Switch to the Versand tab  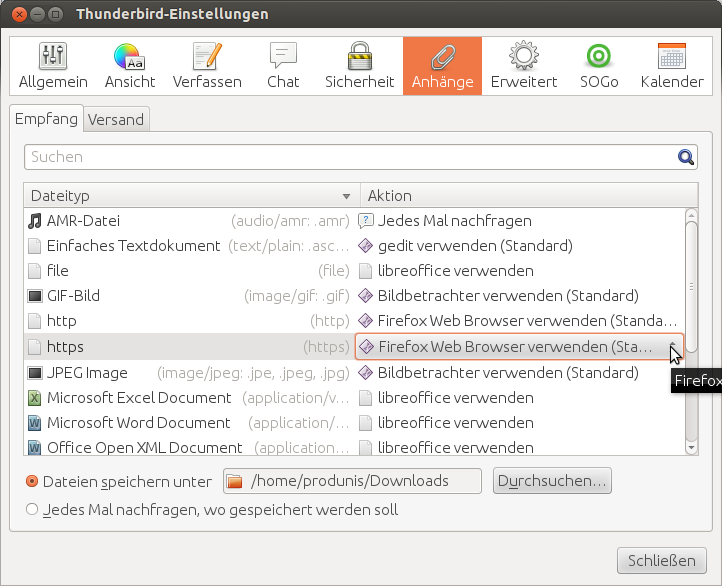click(116, 120)
